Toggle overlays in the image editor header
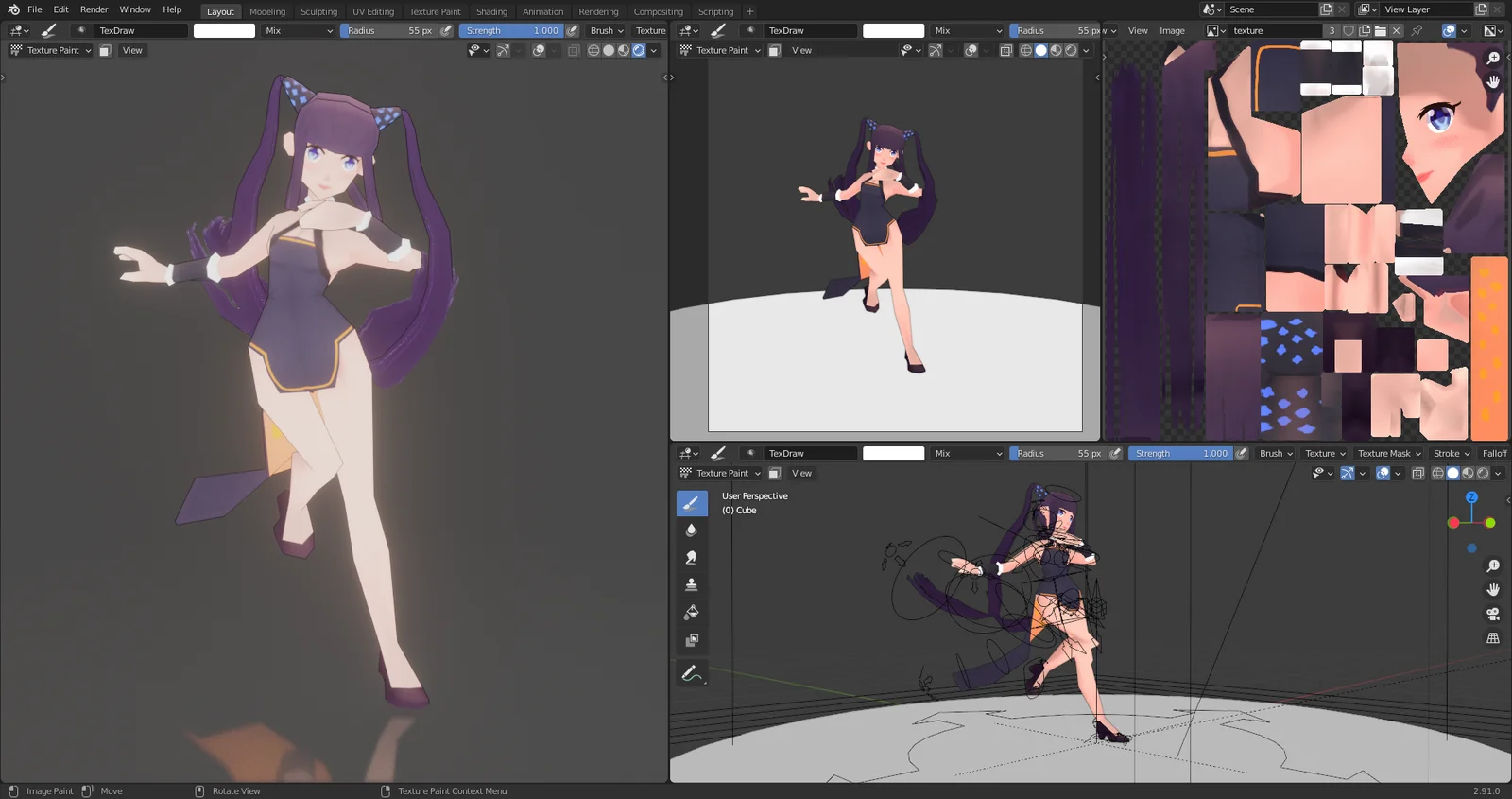Screen dimensions: 1512x799 [1449, 30]
